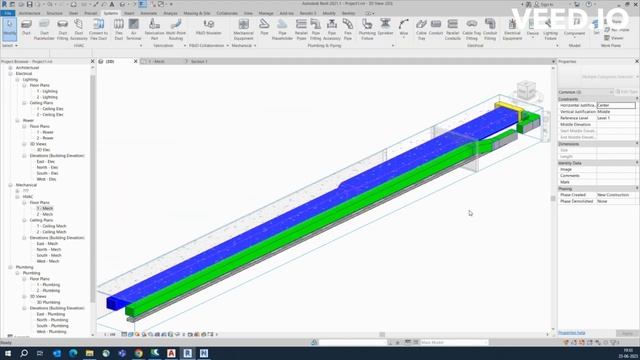
Task: Switch to the Massing & Site tab
Action: [197, 13]
